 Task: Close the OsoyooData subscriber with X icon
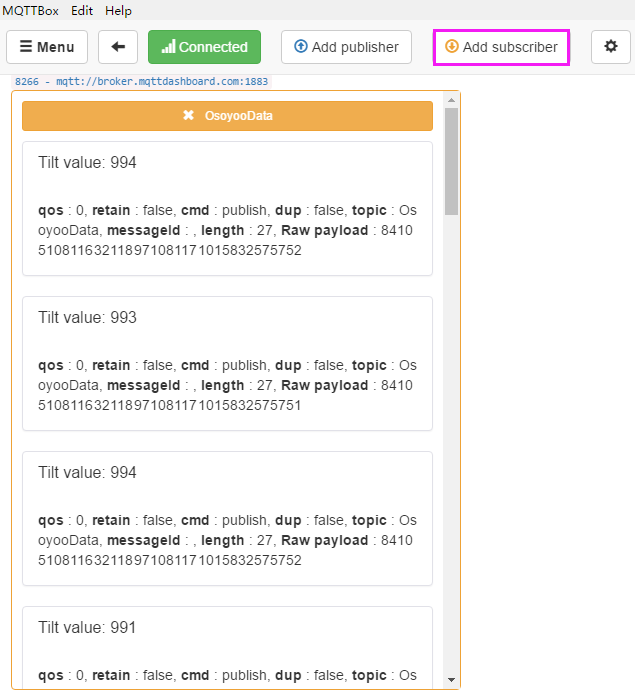(188, 115)
